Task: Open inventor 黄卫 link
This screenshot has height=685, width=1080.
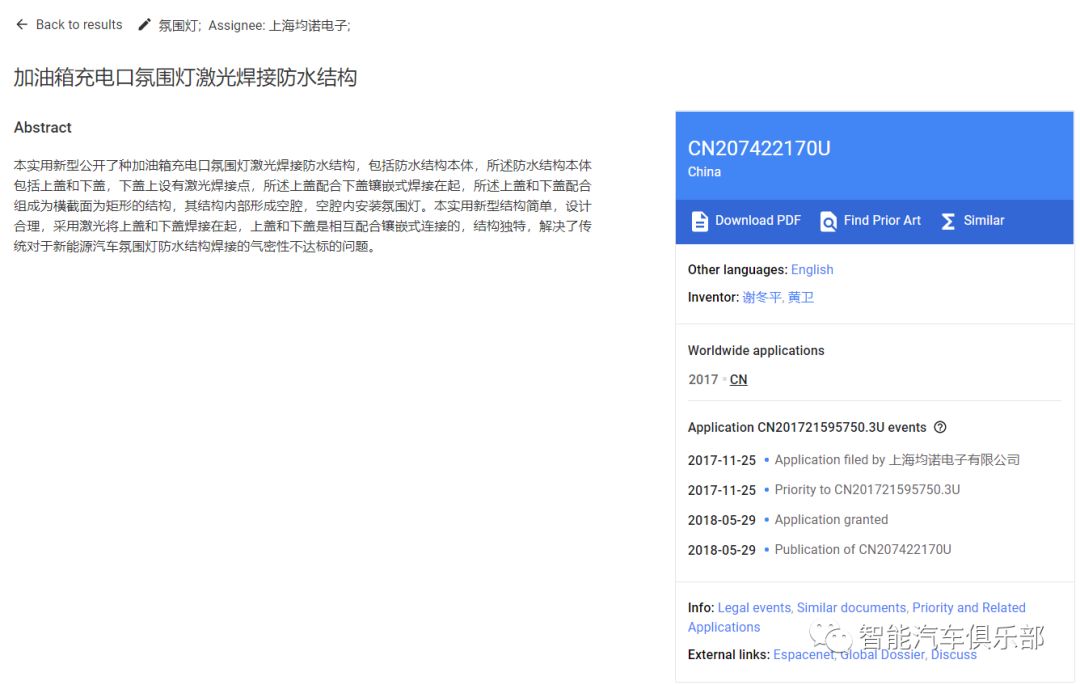Action: 800,297
